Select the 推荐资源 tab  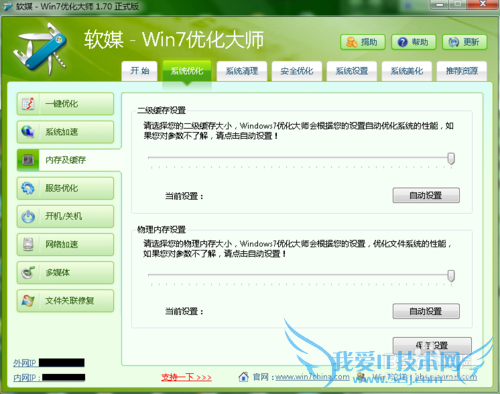point(462,71)
